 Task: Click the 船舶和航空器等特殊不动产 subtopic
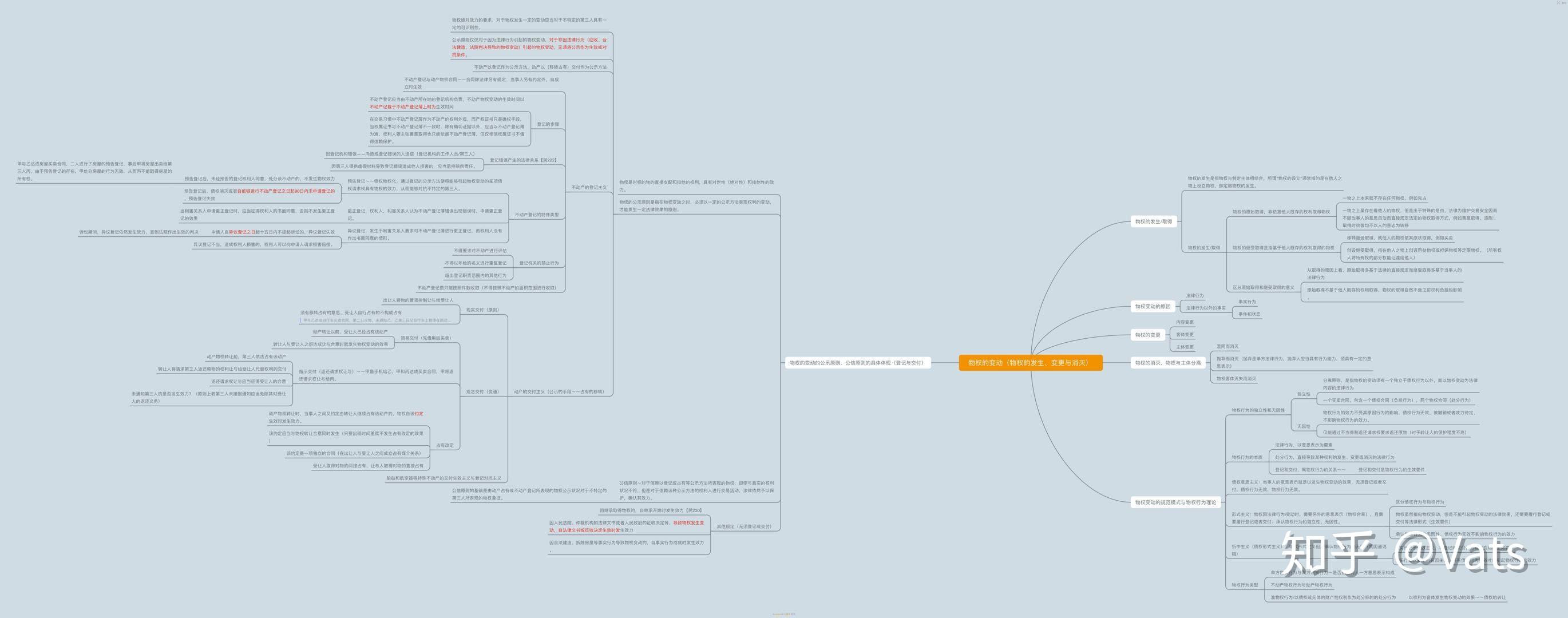tap(444, 478)
